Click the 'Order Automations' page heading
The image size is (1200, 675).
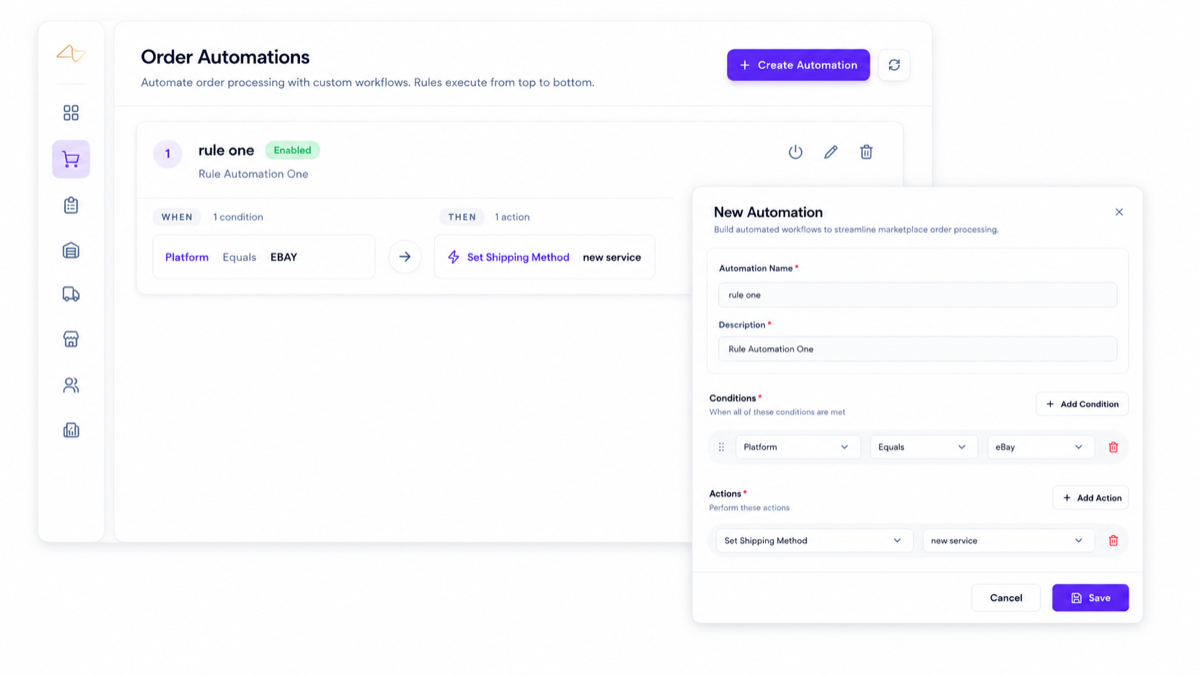click(x=225, y=57)
